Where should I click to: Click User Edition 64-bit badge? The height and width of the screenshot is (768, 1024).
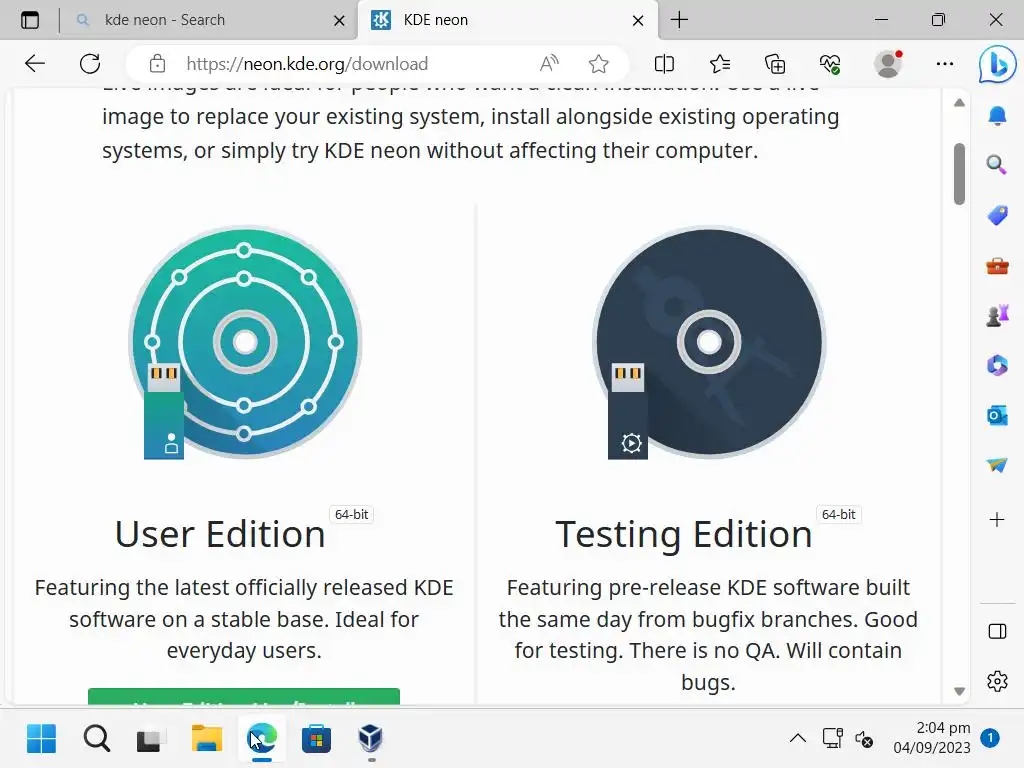[x=351, y=515]
